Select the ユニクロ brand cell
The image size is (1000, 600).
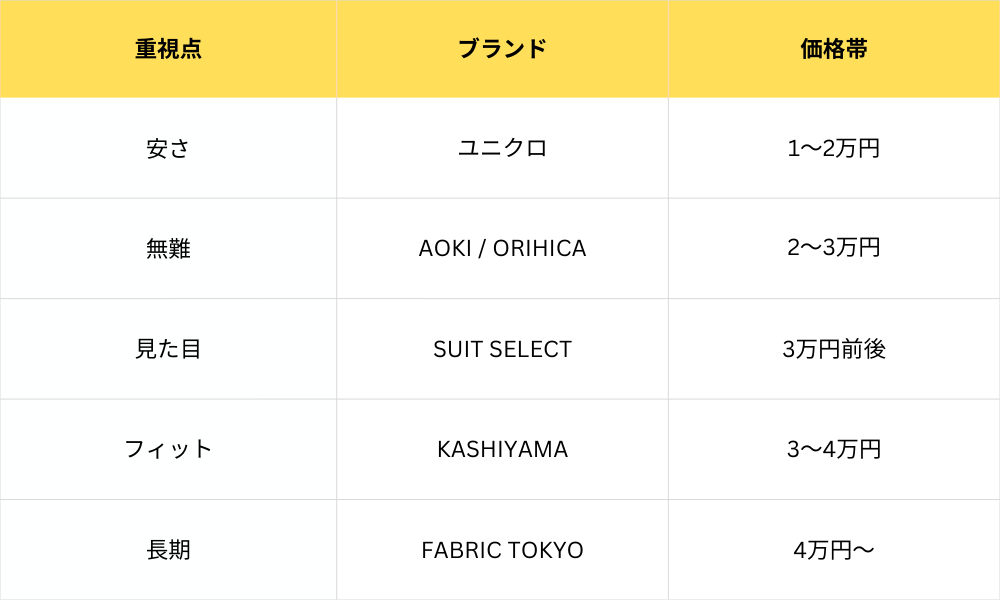[x=502, y=148]
